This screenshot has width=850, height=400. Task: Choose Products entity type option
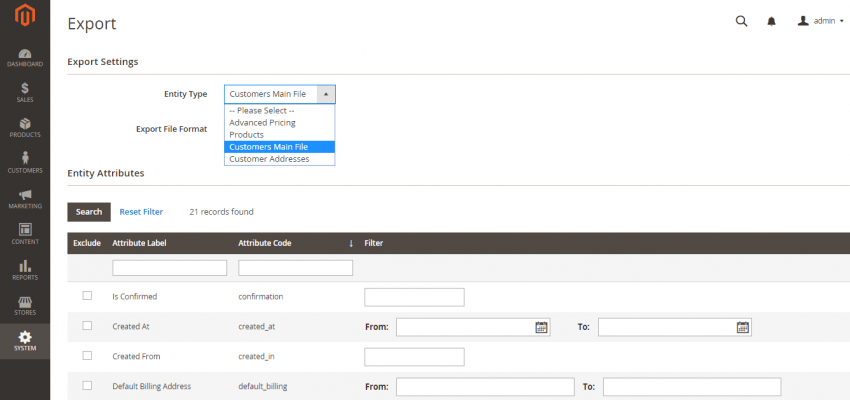point(279,134)
